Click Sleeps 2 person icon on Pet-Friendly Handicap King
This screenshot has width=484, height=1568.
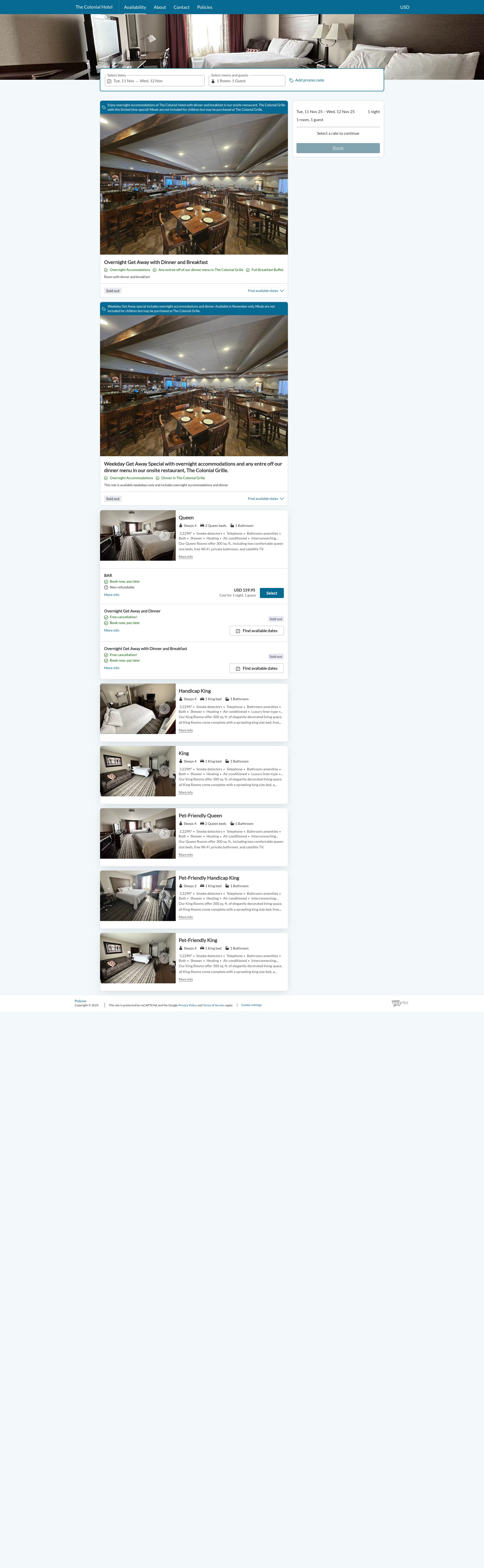pyautogui.click(x=180, y=886)
